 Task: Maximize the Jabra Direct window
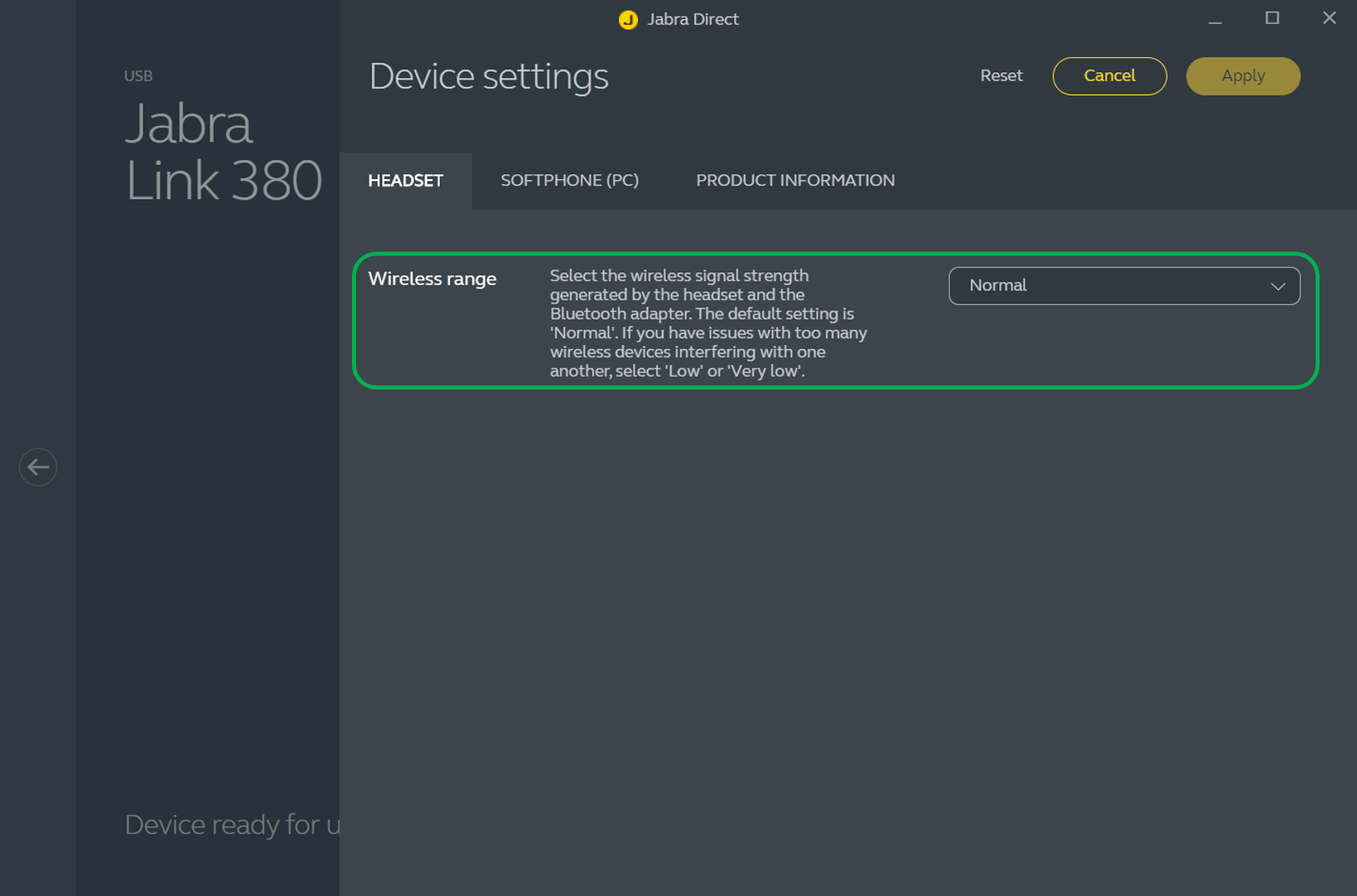pyautogui.click(x=1272, y=18)
